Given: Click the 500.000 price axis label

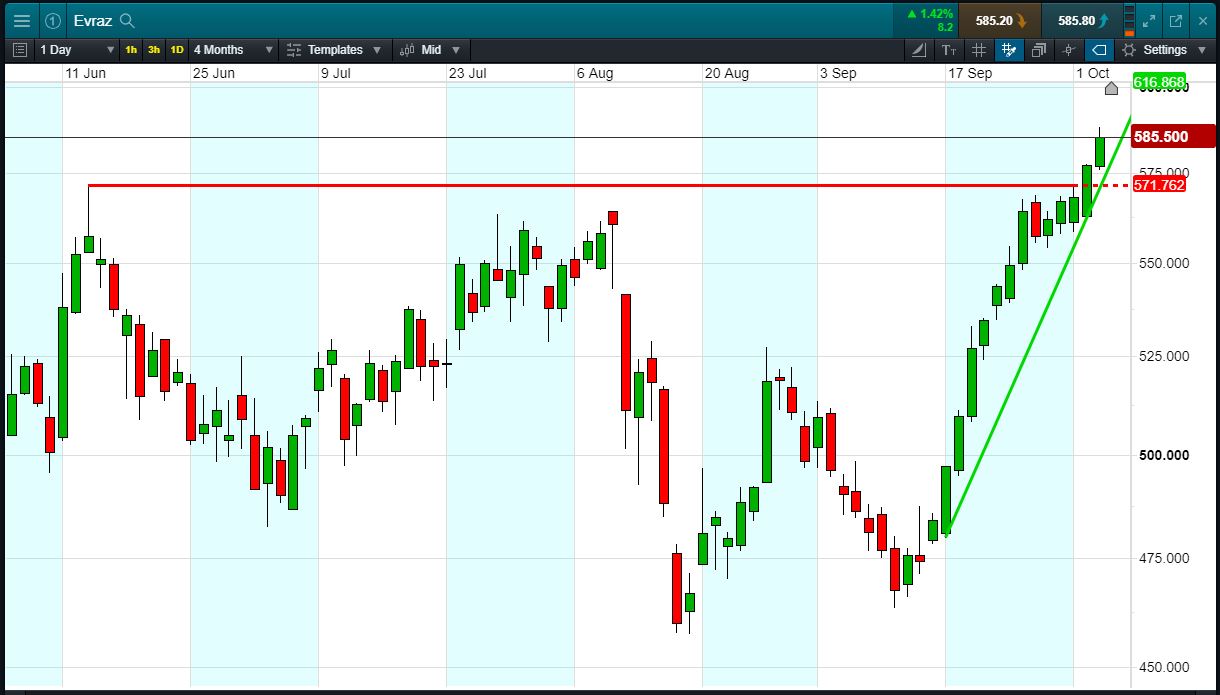Looking at the screenshot, I should tap(1162, 455).
